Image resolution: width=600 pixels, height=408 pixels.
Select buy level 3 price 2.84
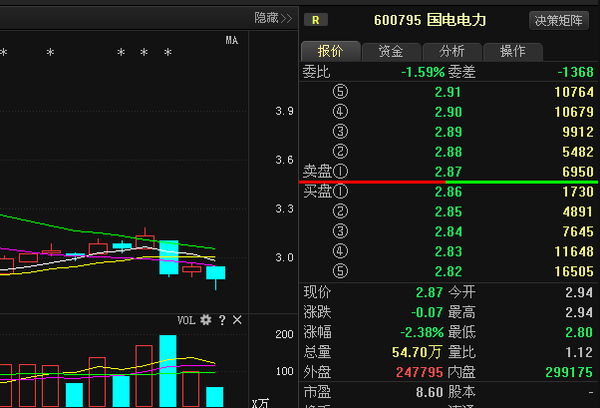[448, 232]
